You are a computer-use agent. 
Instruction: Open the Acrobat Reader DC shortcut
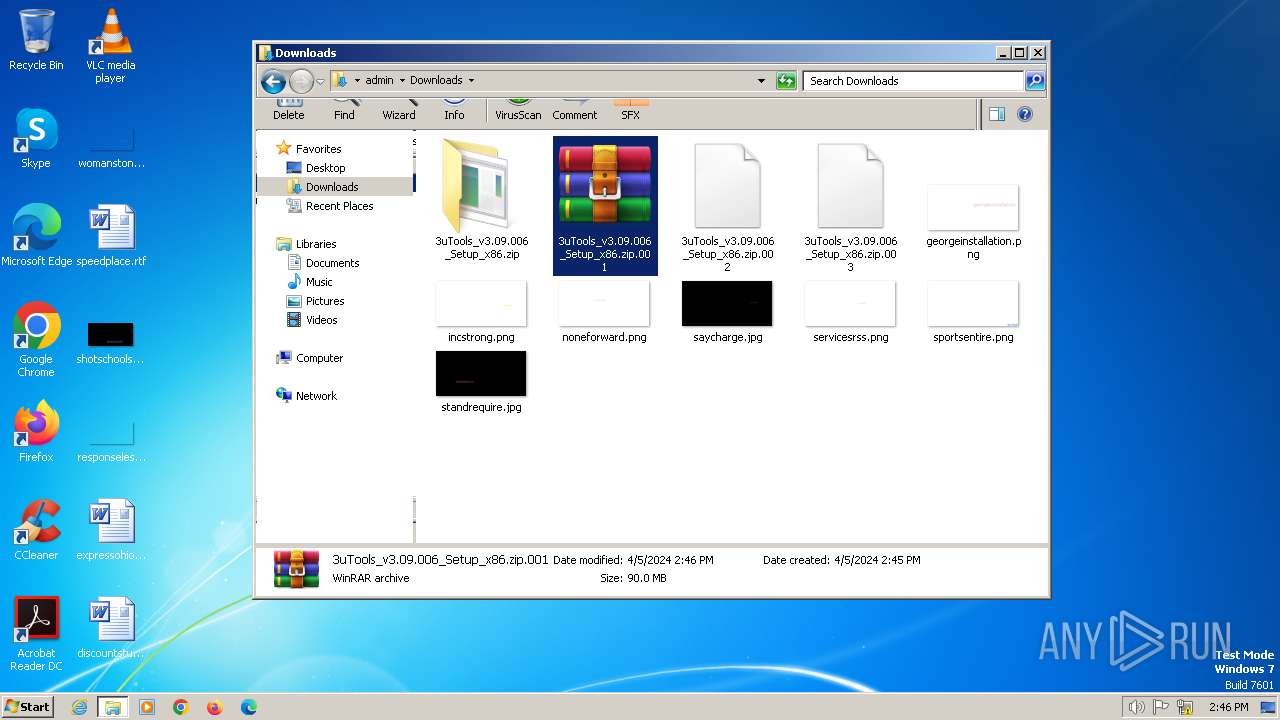[36, 634]
